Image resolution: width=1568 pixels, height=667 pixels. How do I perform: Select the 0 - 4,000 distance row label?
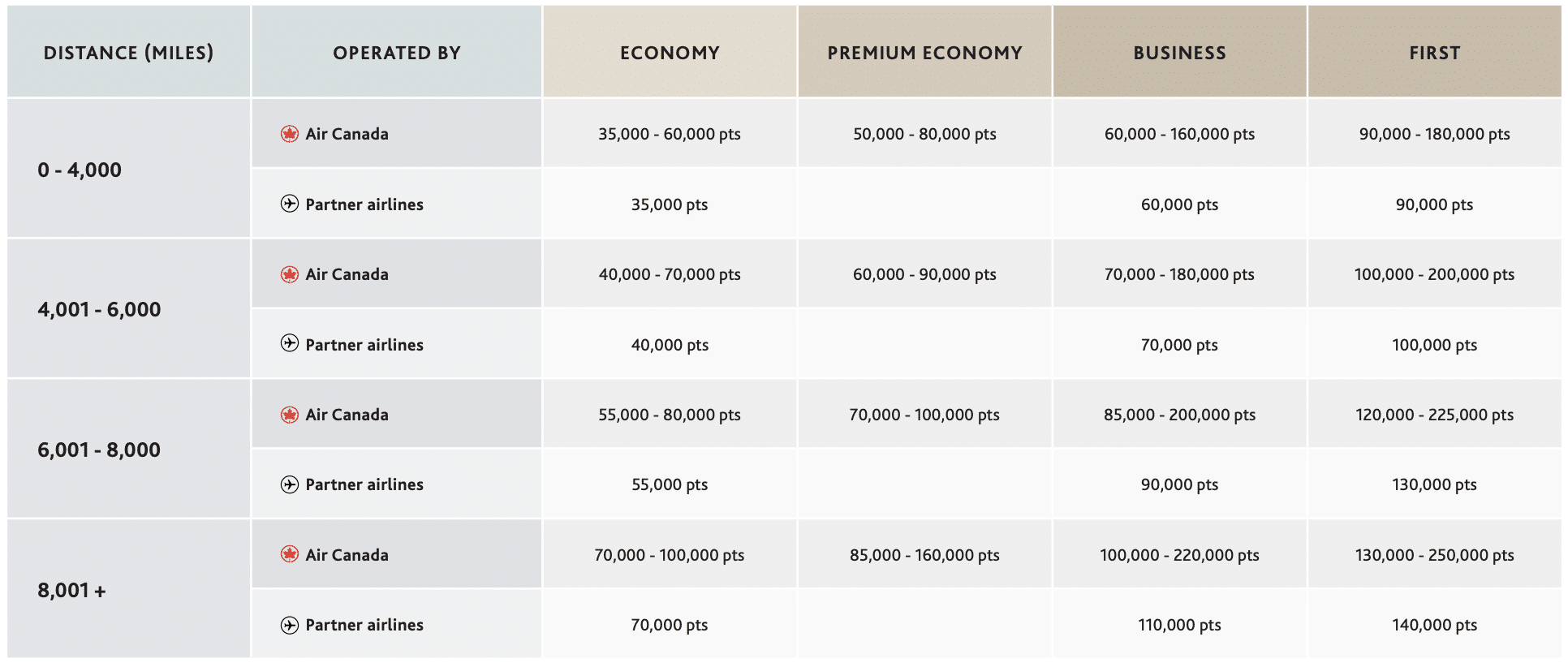click(80, 170)
